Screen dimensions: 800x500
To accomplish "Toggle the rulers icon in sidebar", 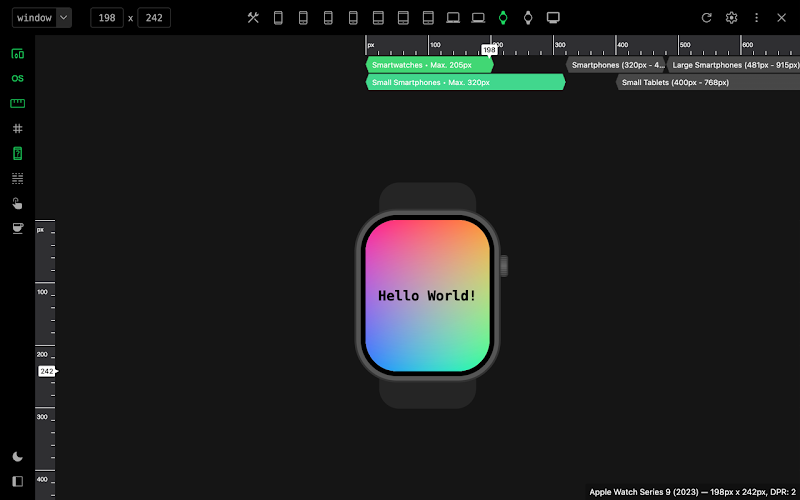I will (17, 104).
